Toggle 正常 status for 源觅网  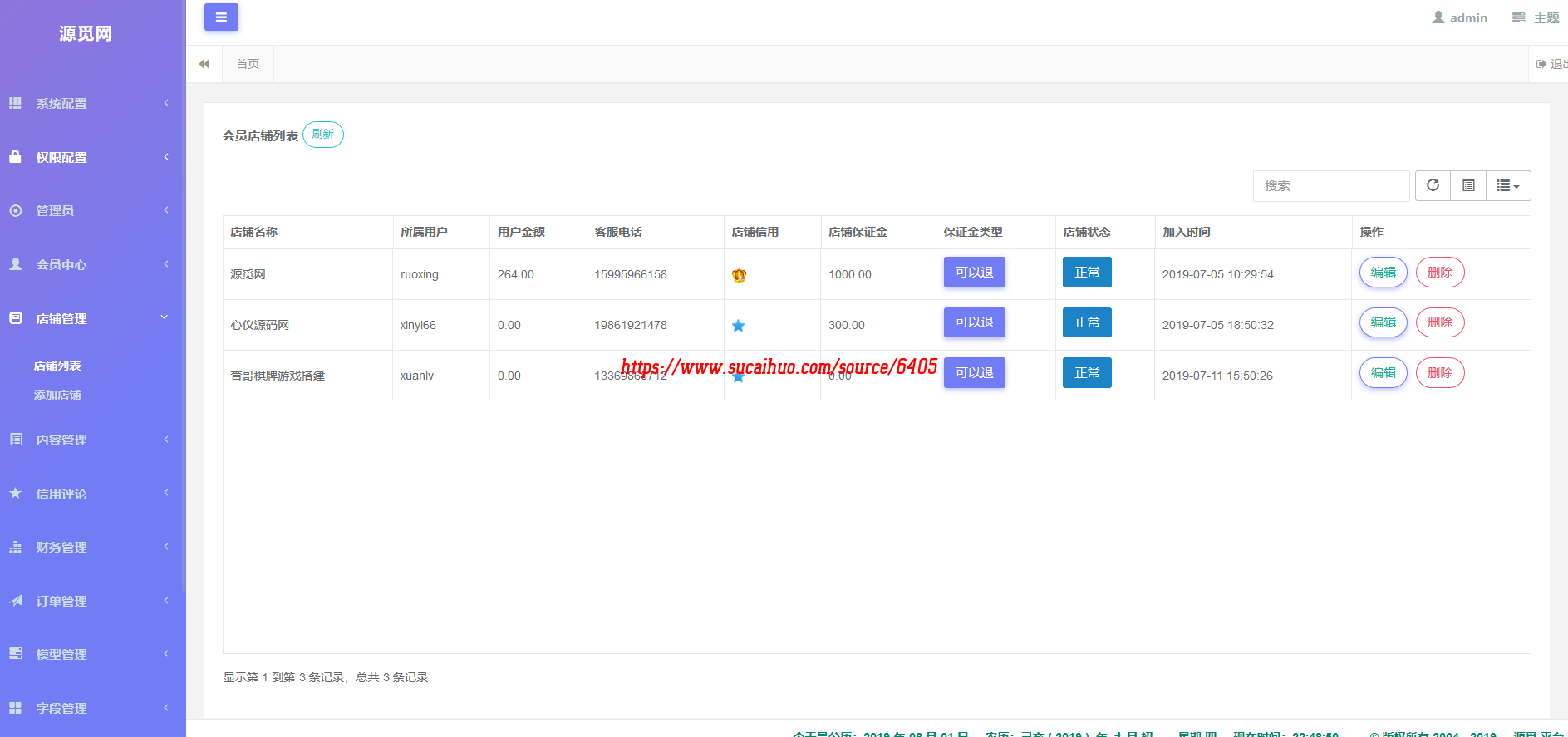pyautogui.click(x=1087, y=273)
